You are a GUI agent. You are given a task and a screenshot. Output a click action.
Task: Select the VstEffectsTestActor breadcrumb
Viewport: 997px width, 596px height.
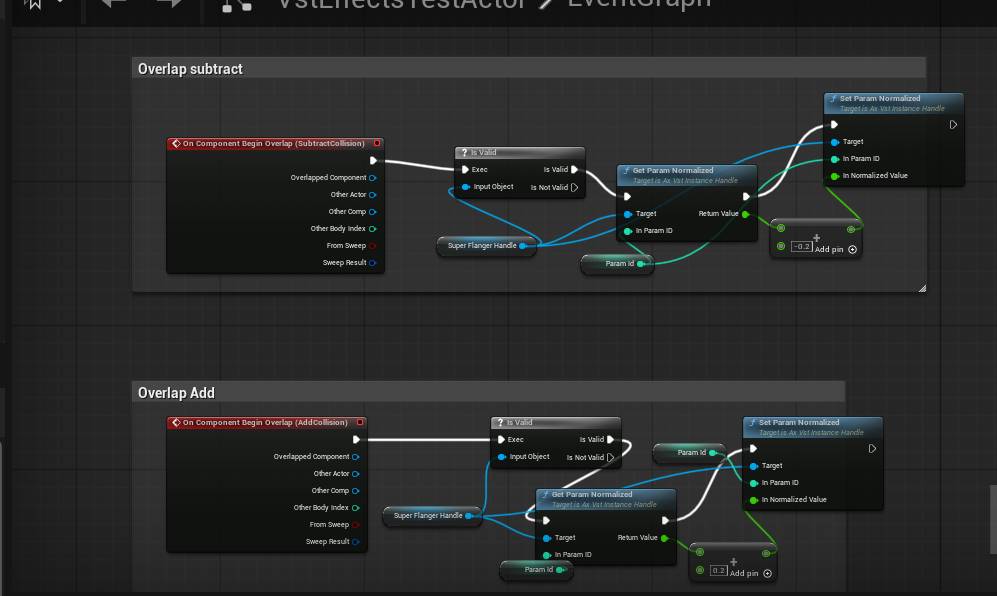[400, 4]
